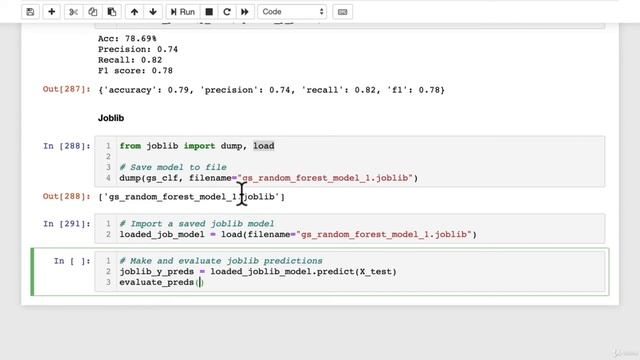640x360 pixels.
Task: Click the loaded_job_model = load(...) line
Action: click(298, 235)
